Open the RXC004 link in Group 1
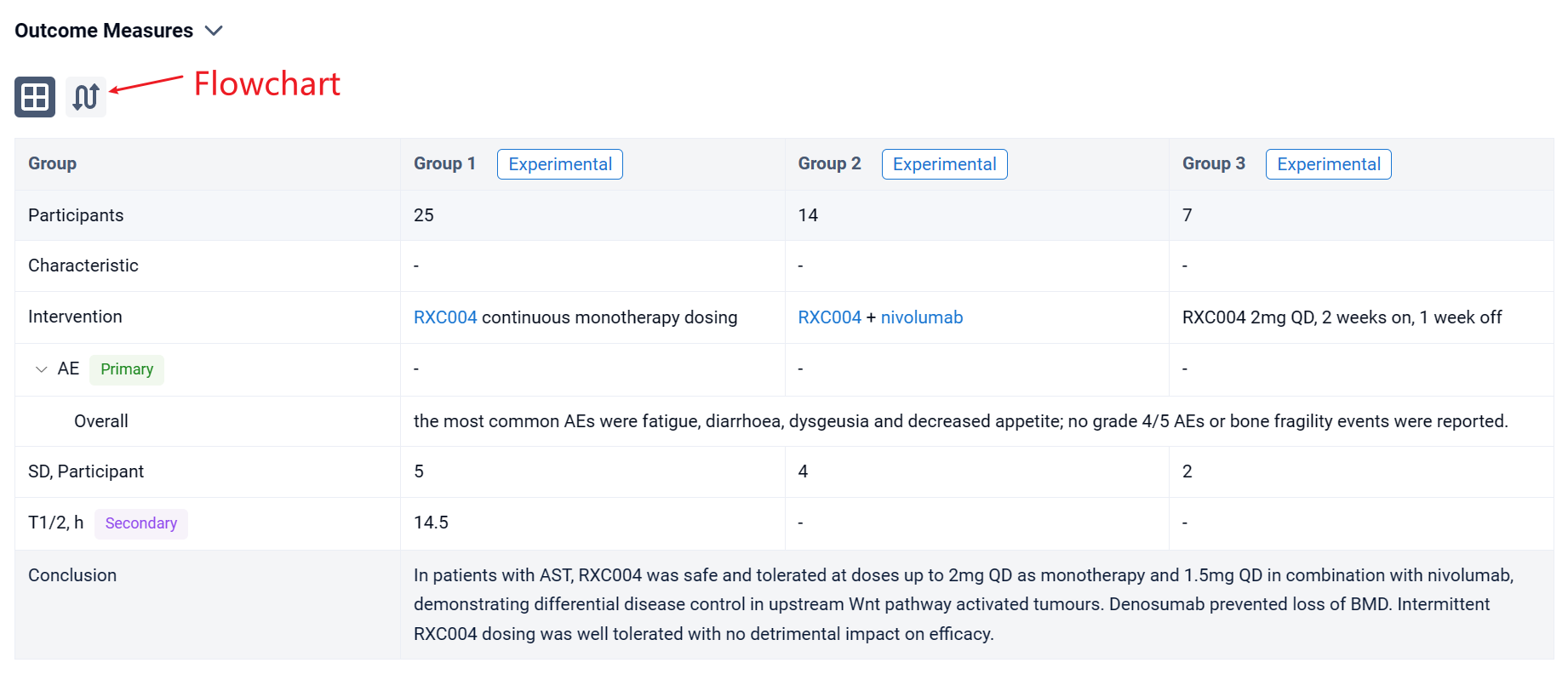 tap(445, 317)
